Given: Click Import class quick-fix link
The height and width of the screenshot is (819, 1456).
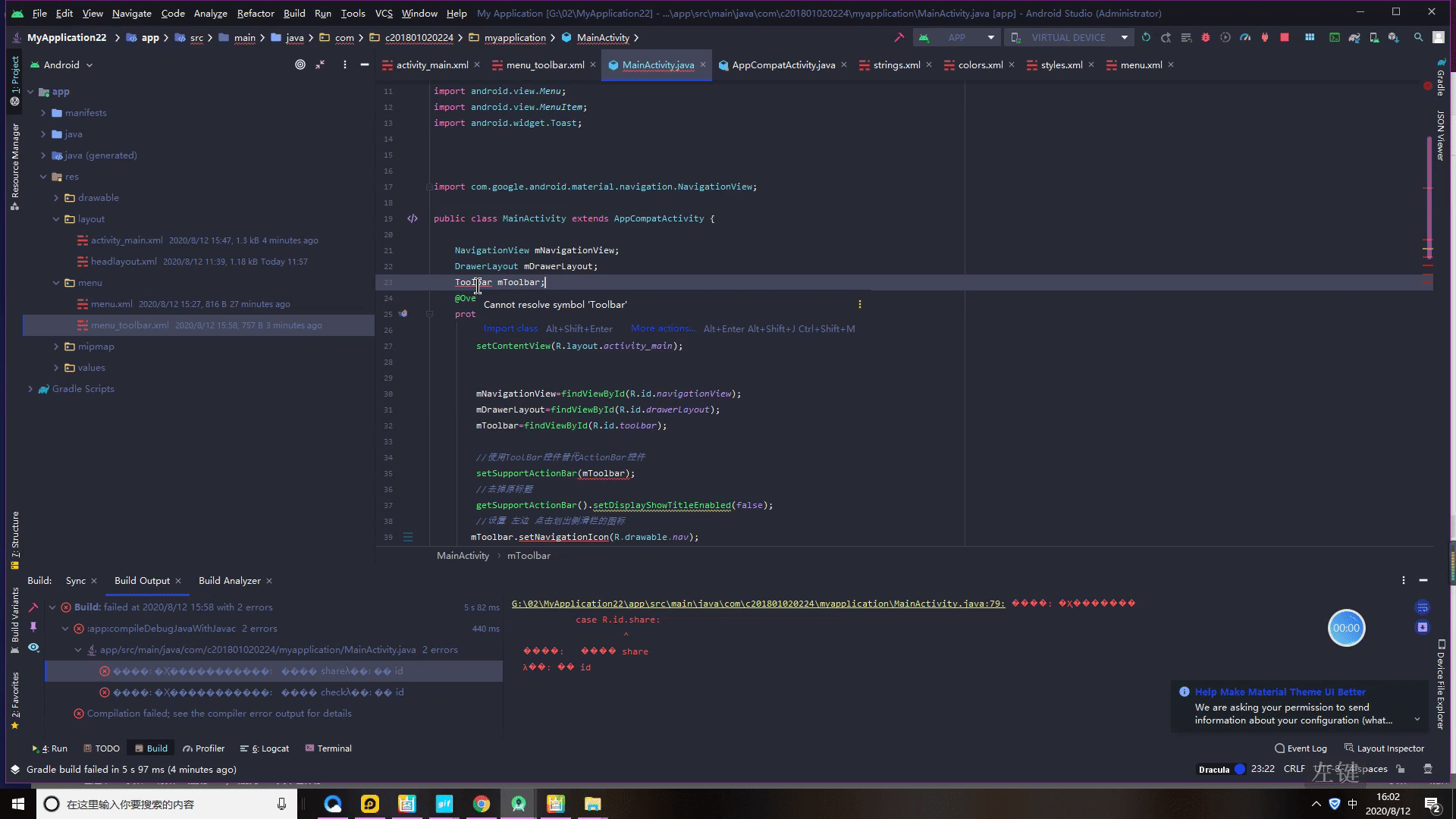Looking at the screenshot, I should pyautogui.click(x=510, y=329).
